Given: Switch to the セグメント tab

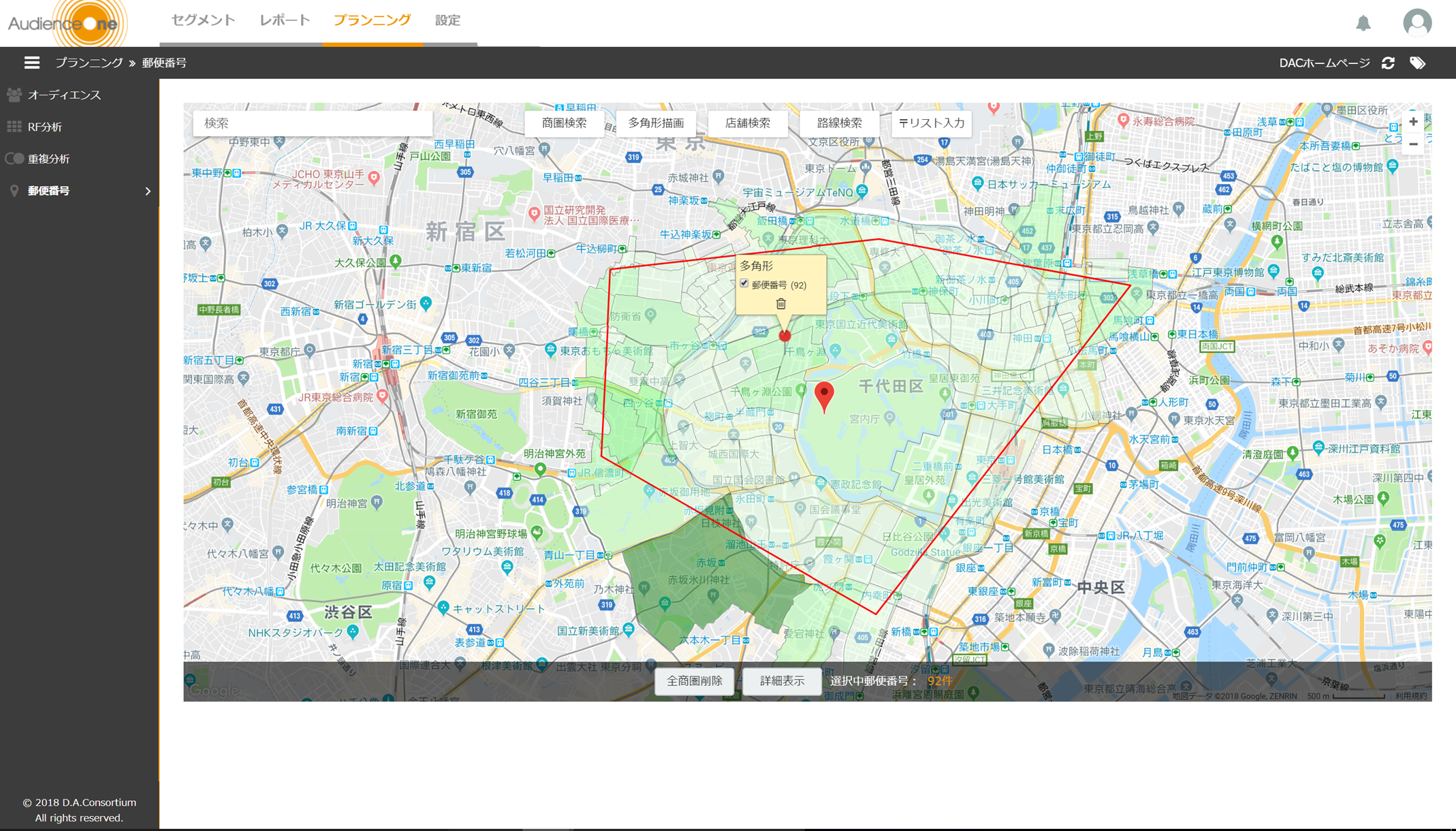Looking at the screenshot, I should point(202,20).
